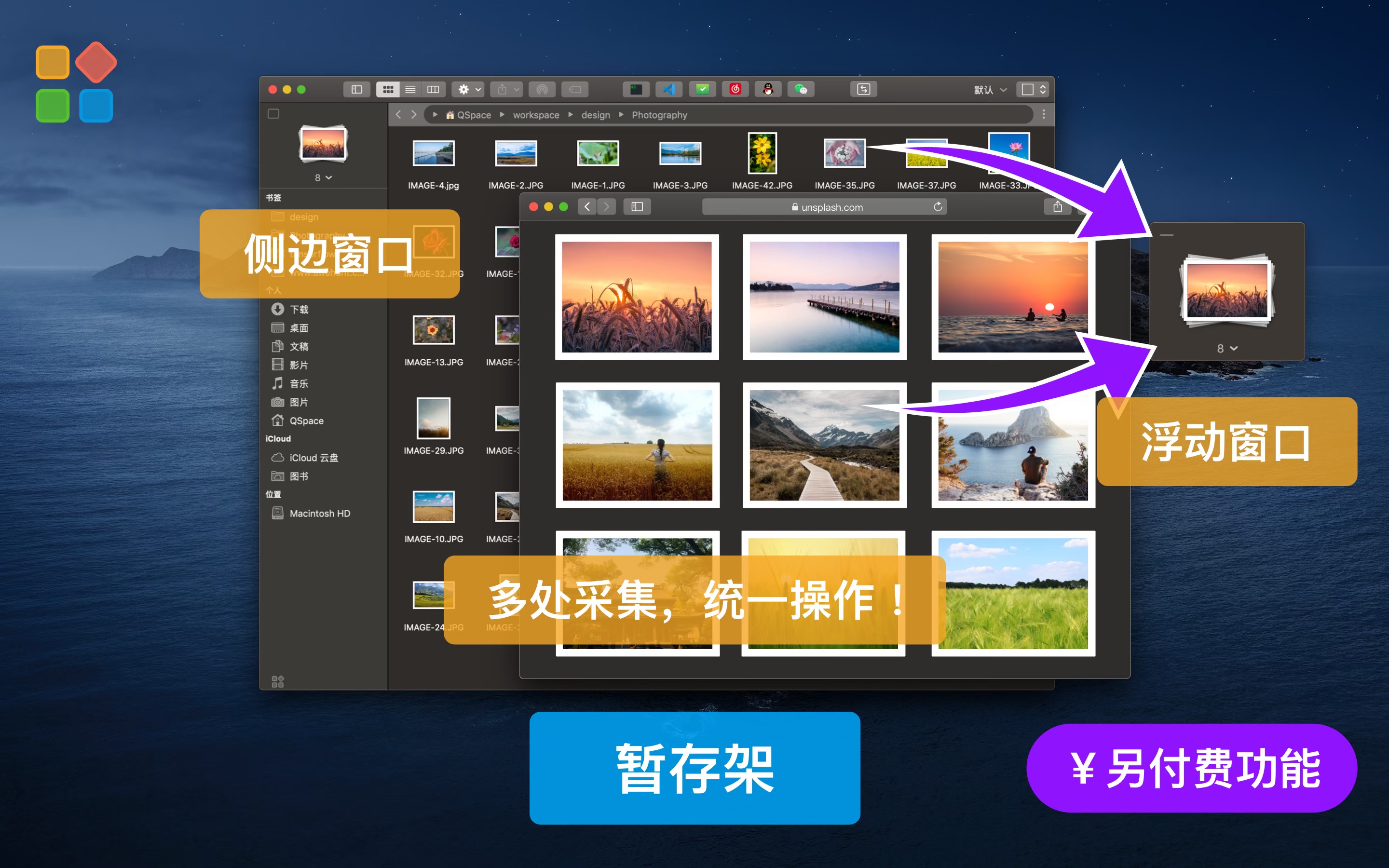Go forward in the Safari window
The height and width of the screenshot is (868, 1389).
coord(606,207)
